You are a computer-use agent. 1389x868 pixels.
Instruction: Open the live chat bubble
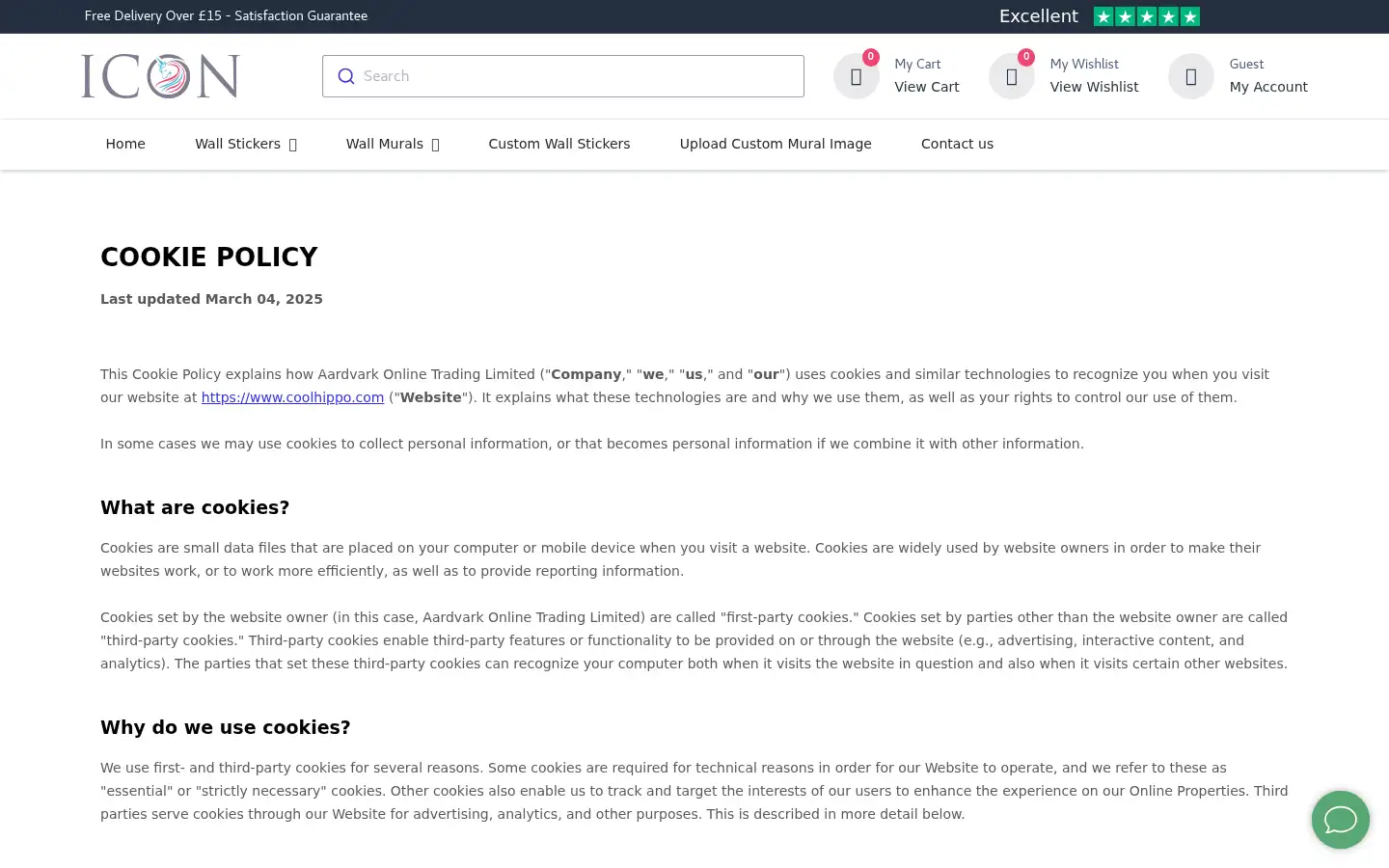[1340, 820]
